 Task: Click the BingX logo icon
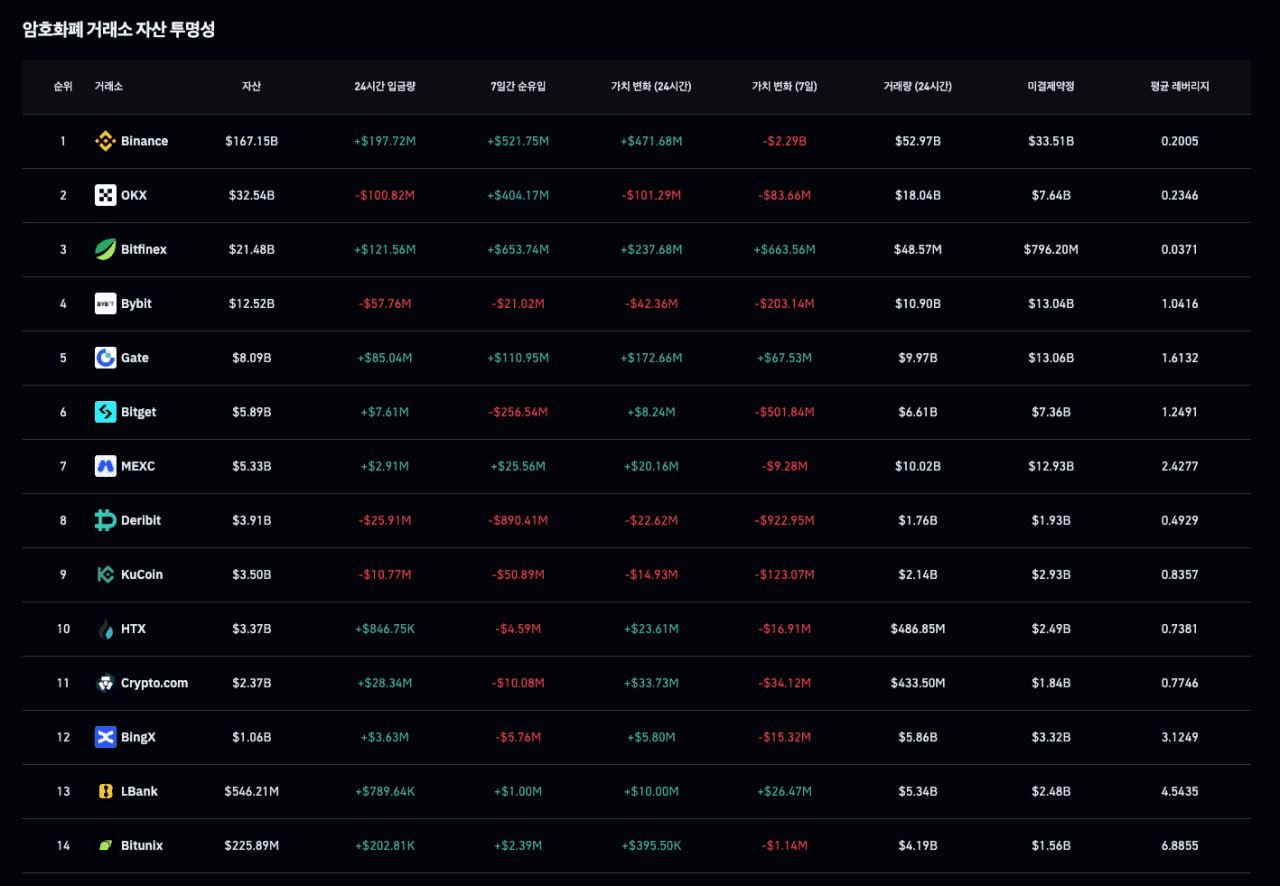105,737
